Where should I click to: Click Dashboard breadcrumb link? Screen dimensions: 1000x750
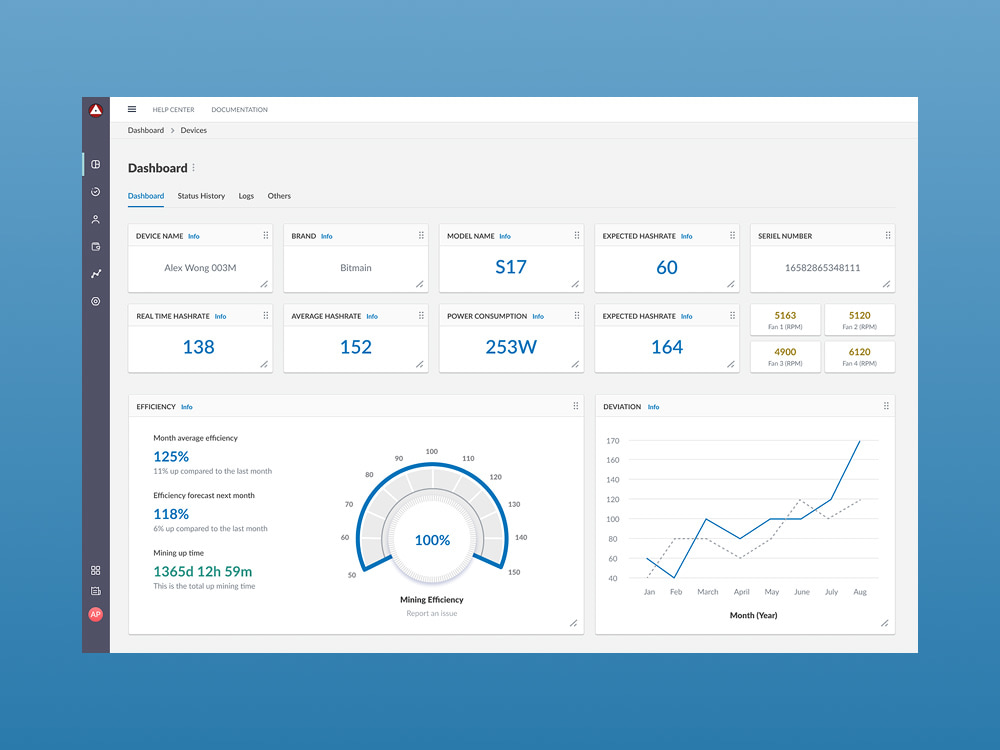(x=145, y=130)
